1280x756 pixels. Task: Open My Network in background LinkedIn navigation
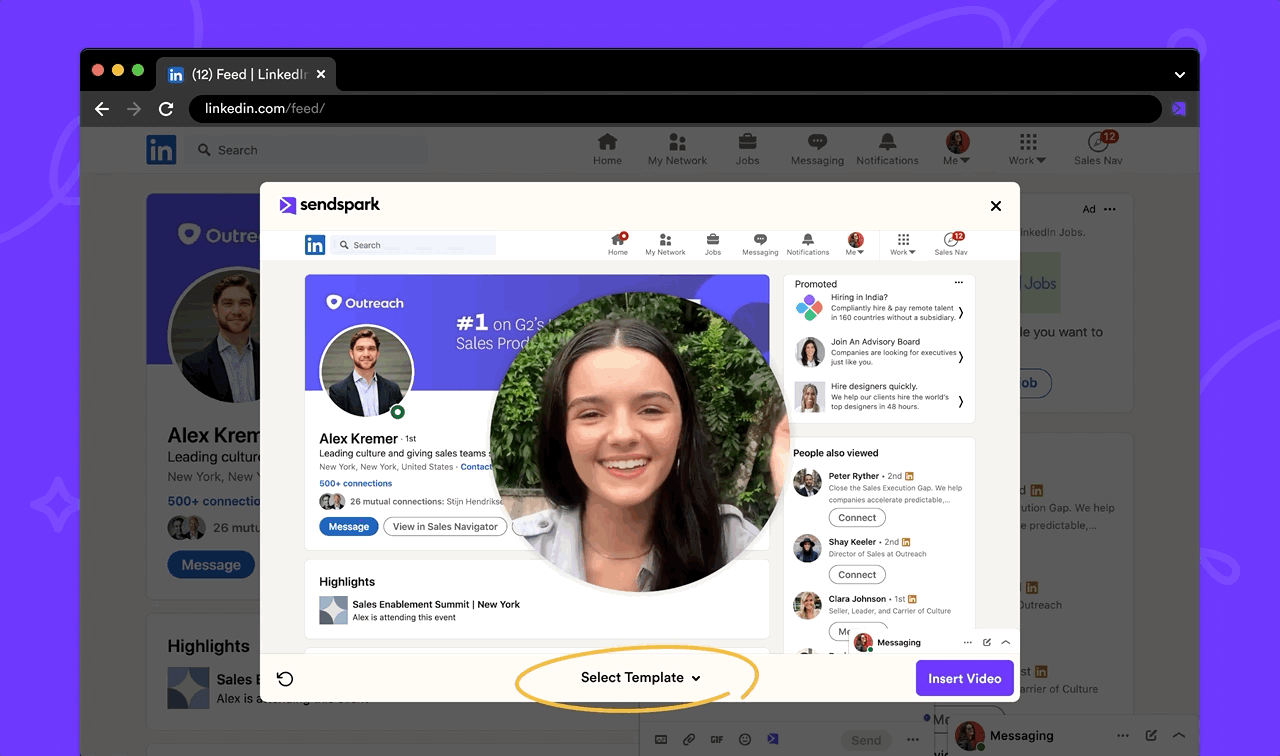677,149
